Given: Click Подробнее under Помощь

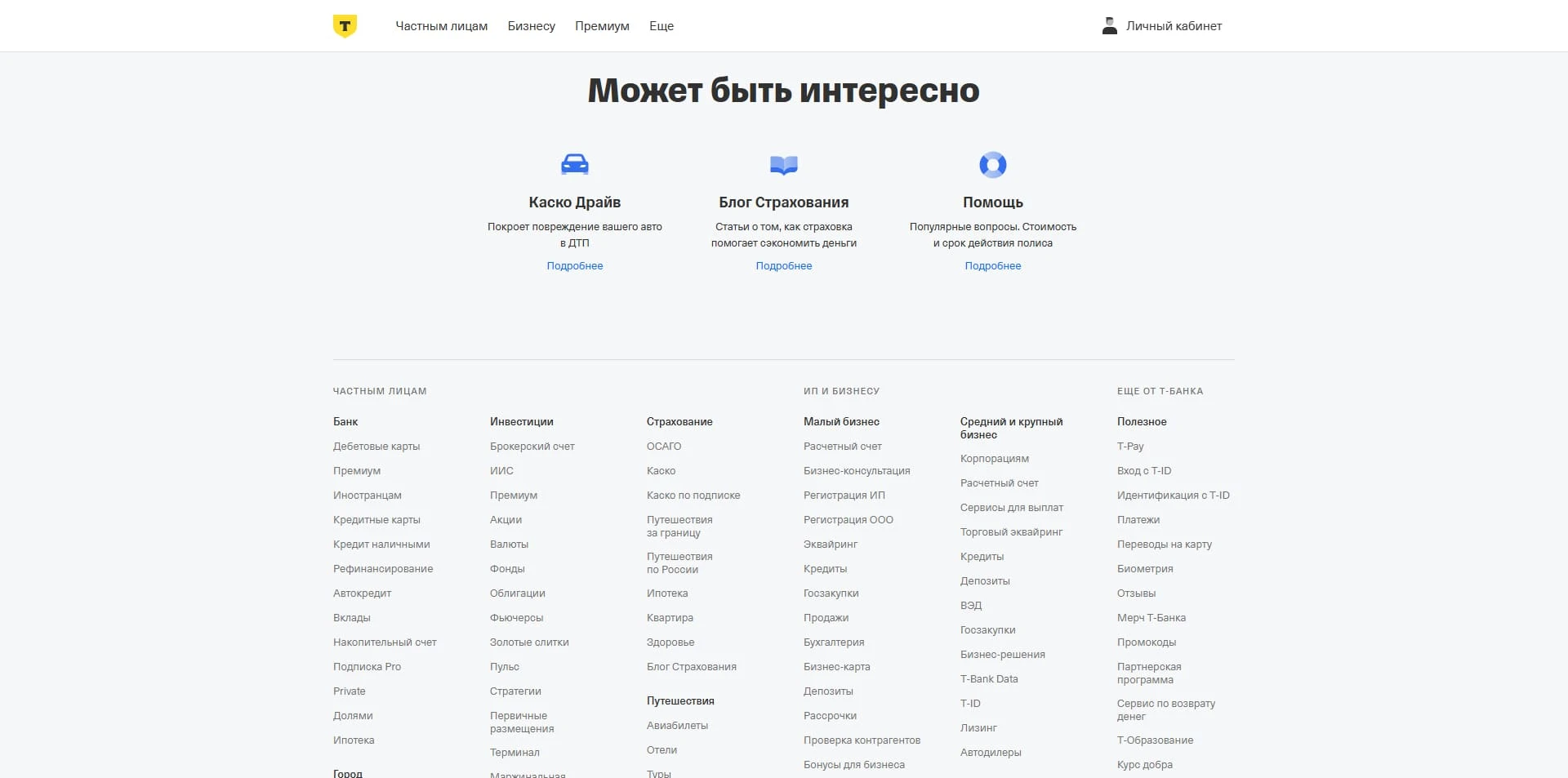Looking at the screenshot, I should tap(993, 266).
